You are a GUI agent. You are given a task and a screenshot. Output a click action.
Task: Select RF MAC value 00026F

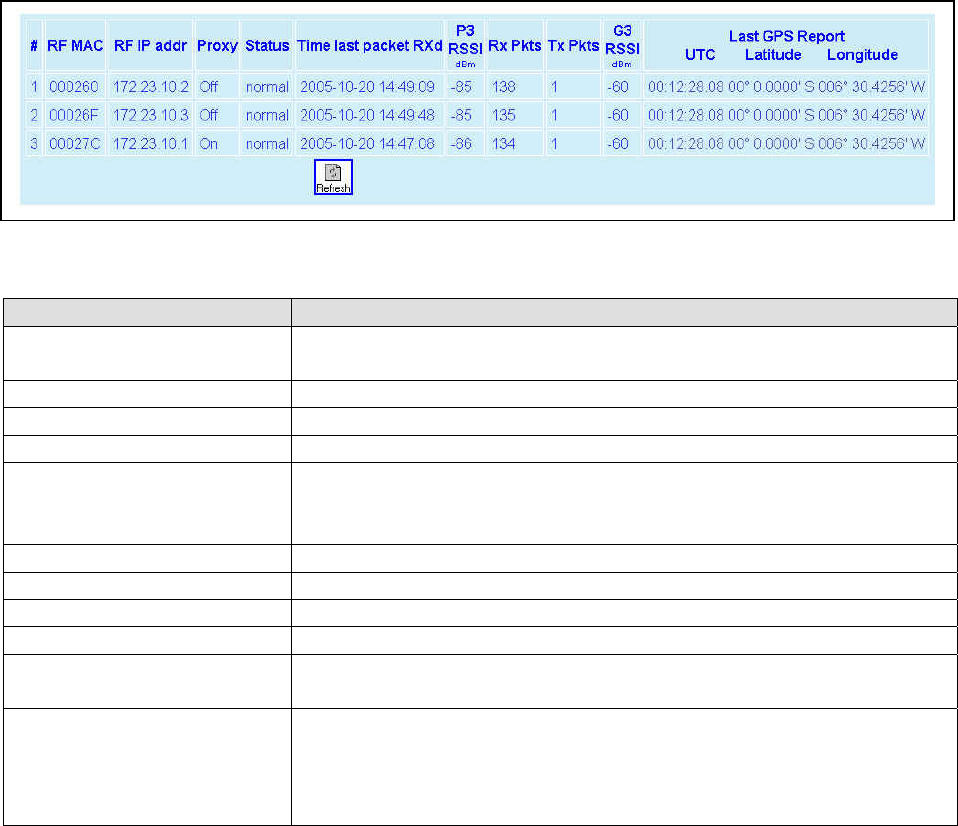73,115
